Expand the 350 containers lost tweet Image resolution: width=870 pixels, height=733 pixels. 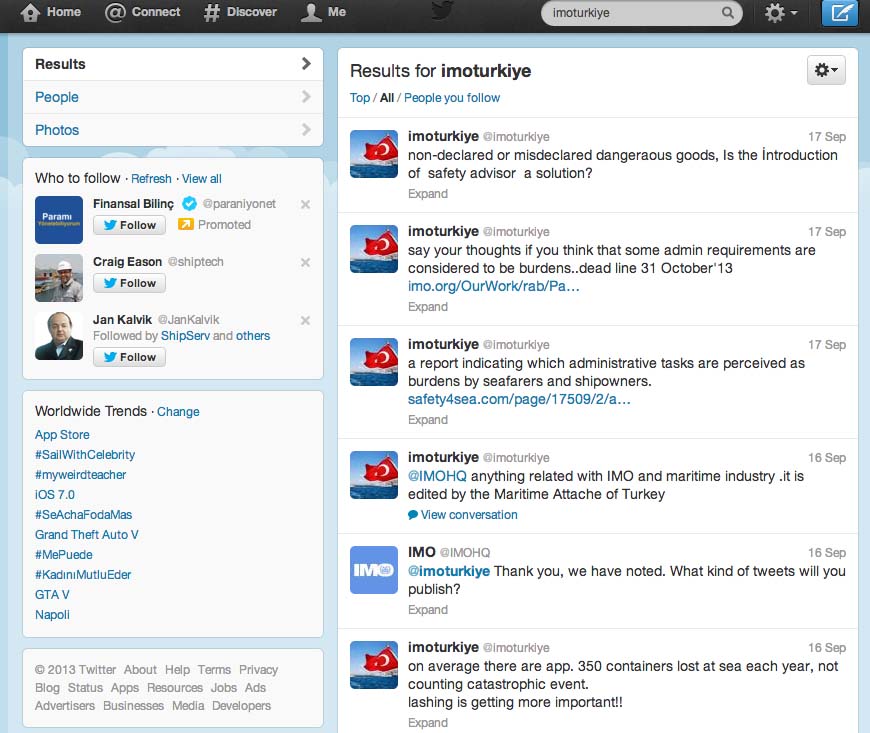tap(428, 722)
